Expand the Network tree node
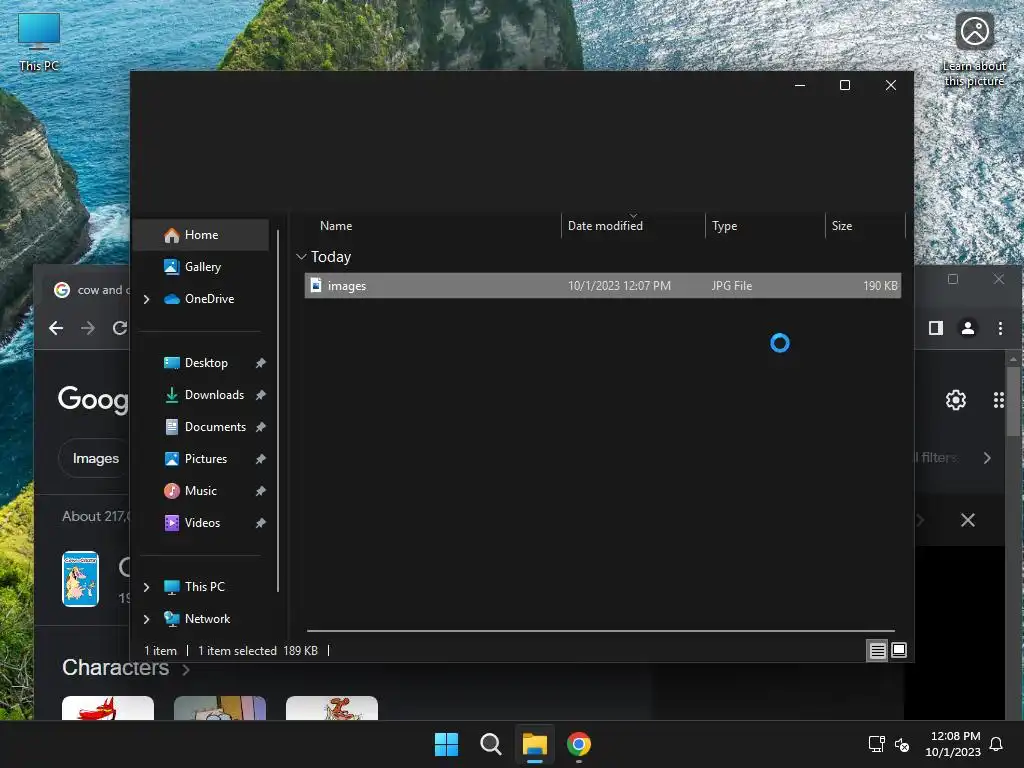Viewport: 1024px width, 768px height. click(x=146, y=619)
